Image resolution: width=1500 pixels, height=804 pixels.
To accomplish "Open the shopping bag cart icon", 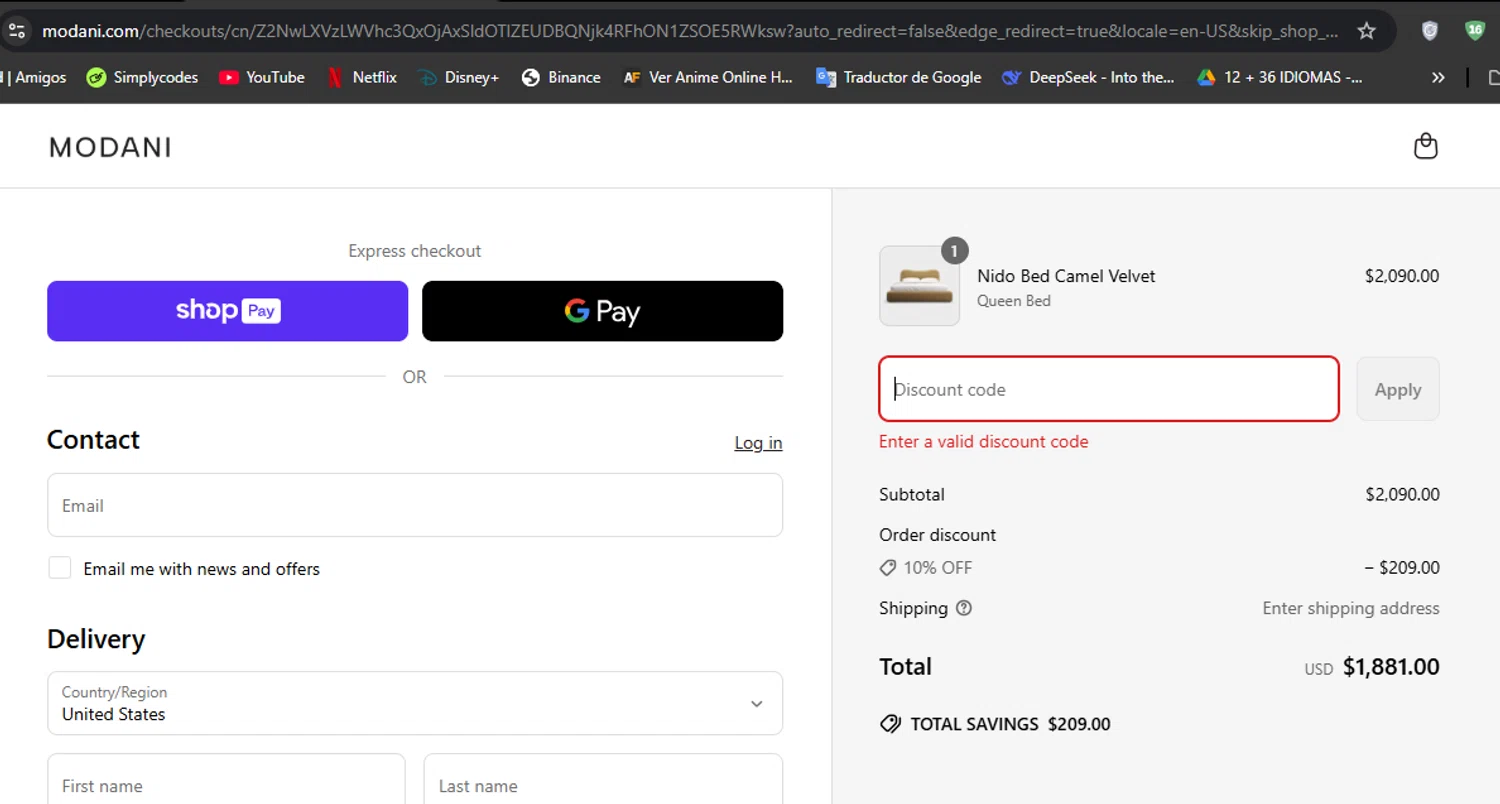I will point(1425,147).
